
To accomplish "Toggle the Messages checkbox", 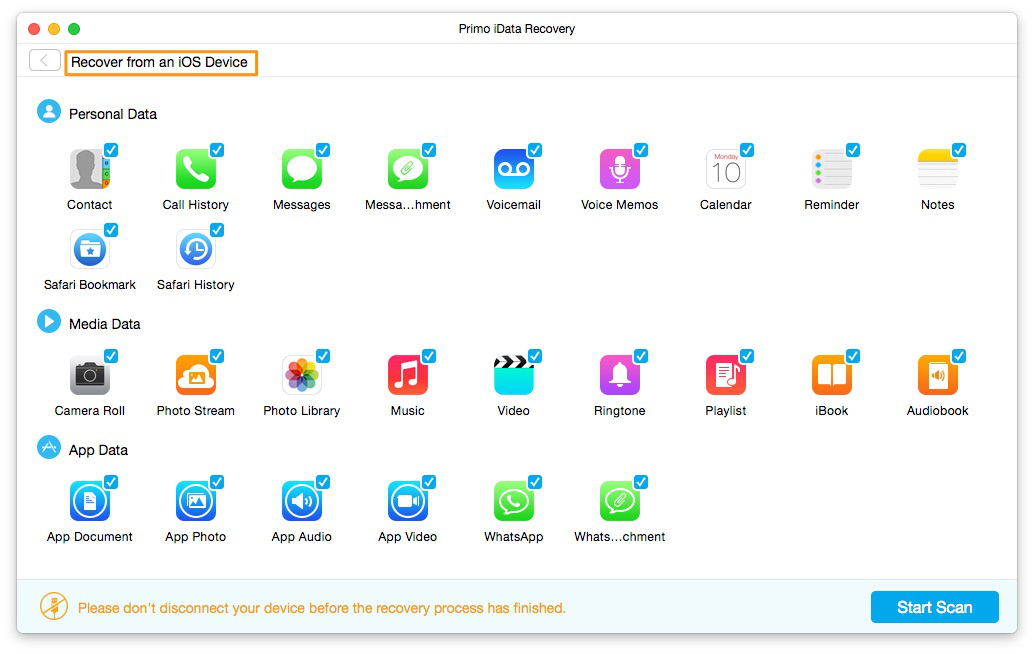I will (323, 150).
